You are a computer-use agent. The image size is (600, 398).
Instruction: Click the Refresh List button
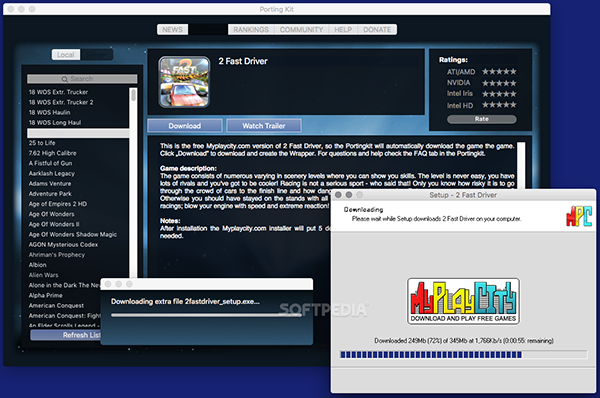(66, 335)
